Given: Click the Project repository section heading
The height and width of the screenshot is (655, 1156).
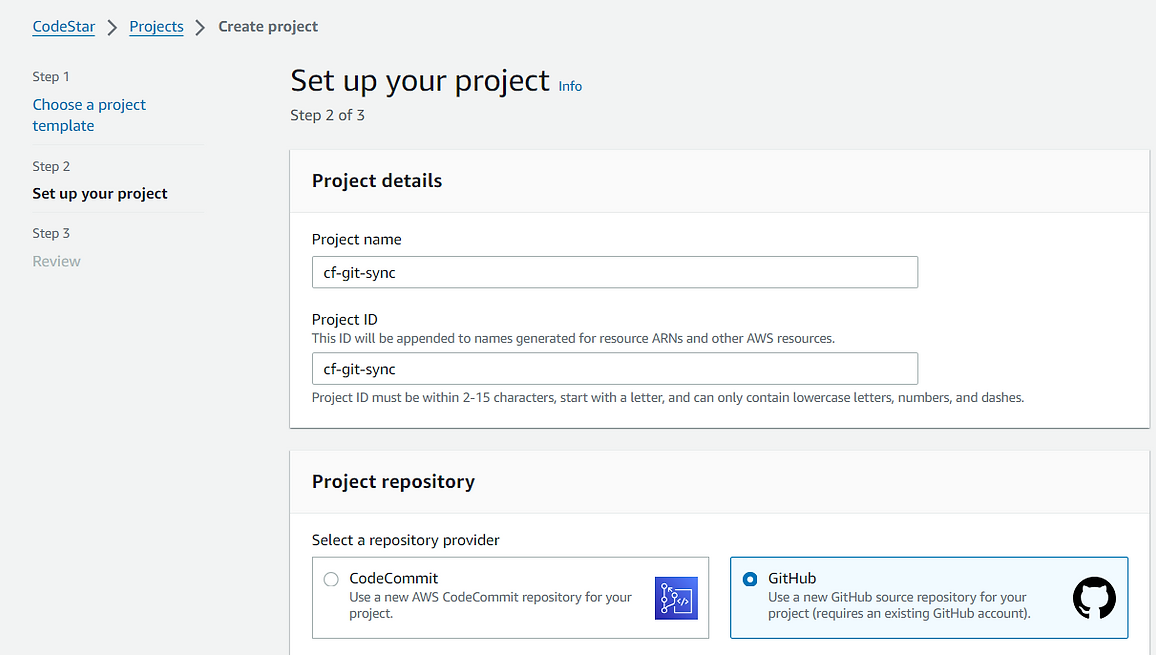Looking at the screenshot, I should [x=393, y=482].
